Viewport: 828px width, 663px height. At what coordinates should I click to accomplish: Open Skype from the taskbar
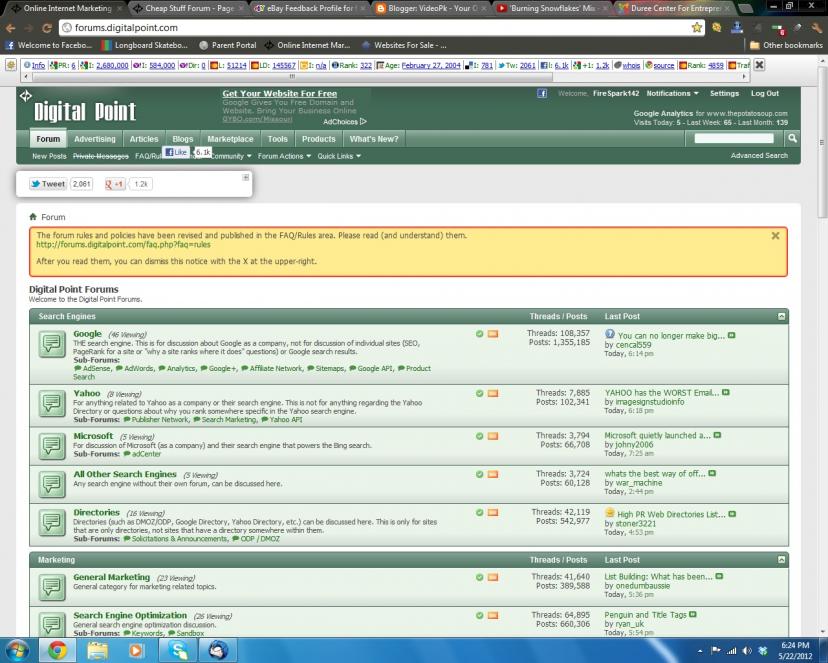pyautogui.click(x=178, y=650)
